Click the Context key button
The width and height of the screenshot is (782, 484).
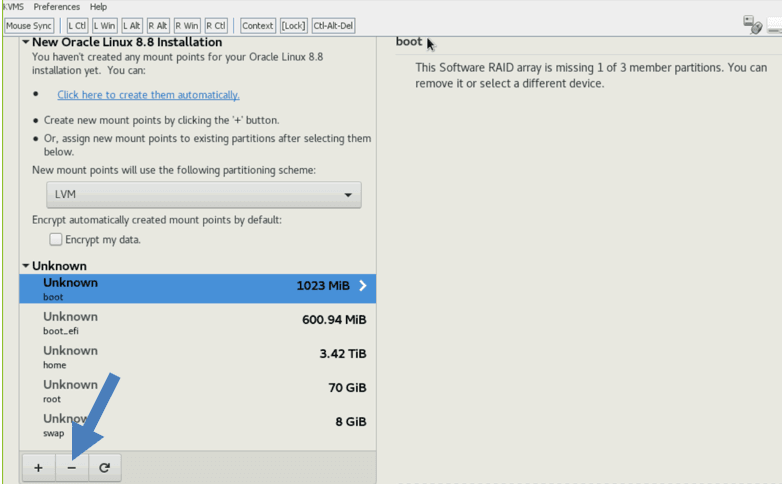coord(257,26)
